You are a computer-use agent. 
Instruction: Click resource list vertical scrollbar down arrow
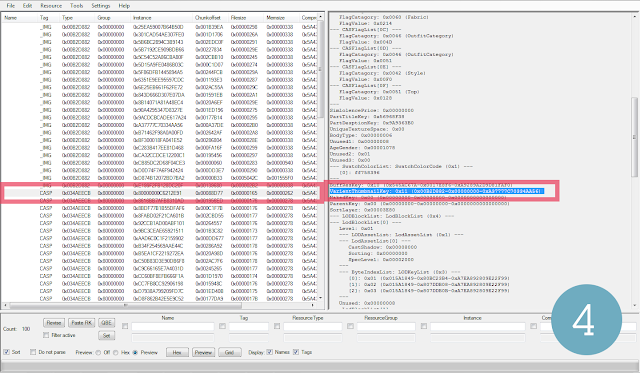pos(320,298)
